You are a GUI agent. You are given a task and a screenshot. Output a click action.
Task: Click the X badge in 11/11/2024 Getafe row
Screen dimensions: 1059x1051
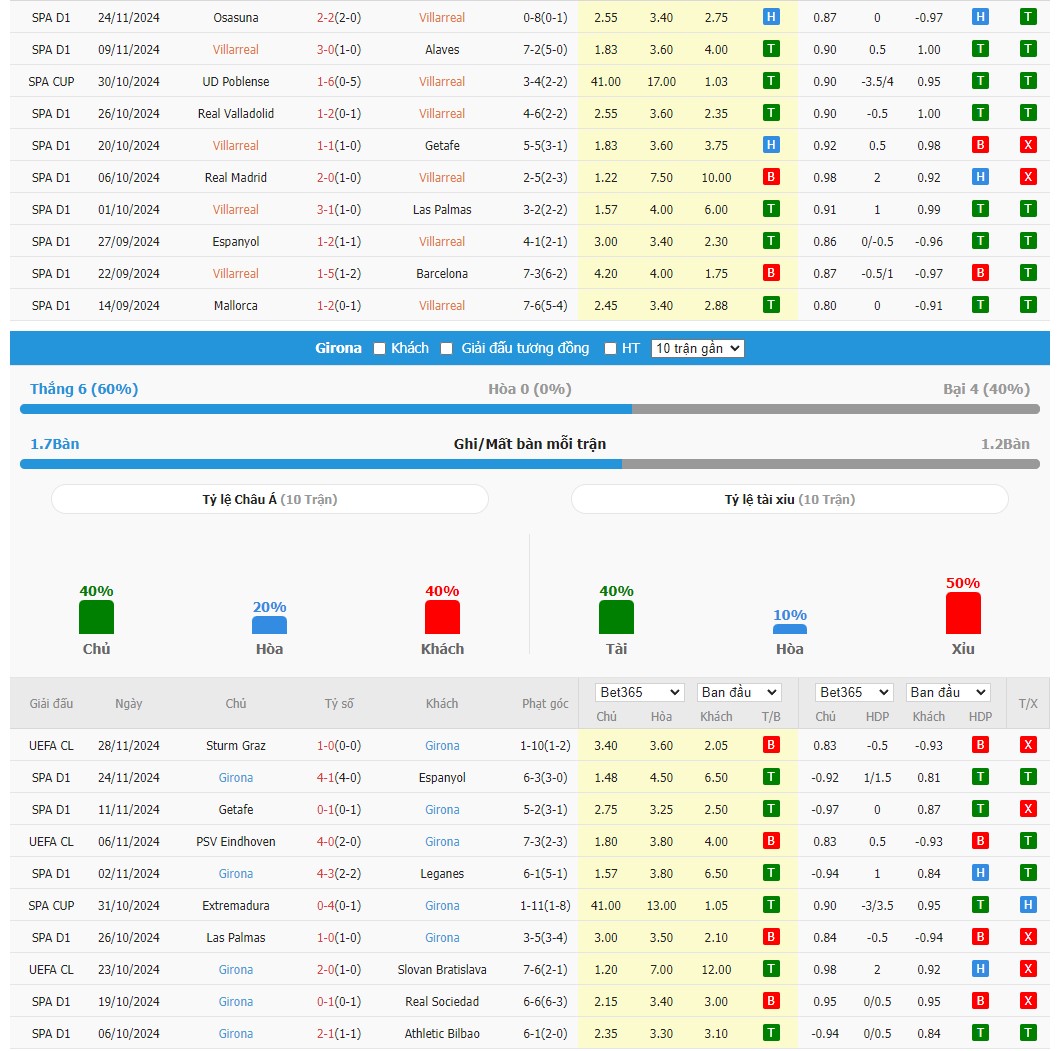pos(1028,809)
